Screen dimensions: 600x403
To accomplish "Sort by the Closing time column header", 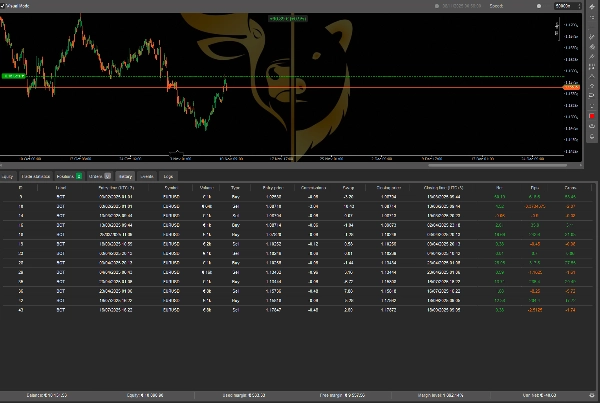I will (443, 188).
